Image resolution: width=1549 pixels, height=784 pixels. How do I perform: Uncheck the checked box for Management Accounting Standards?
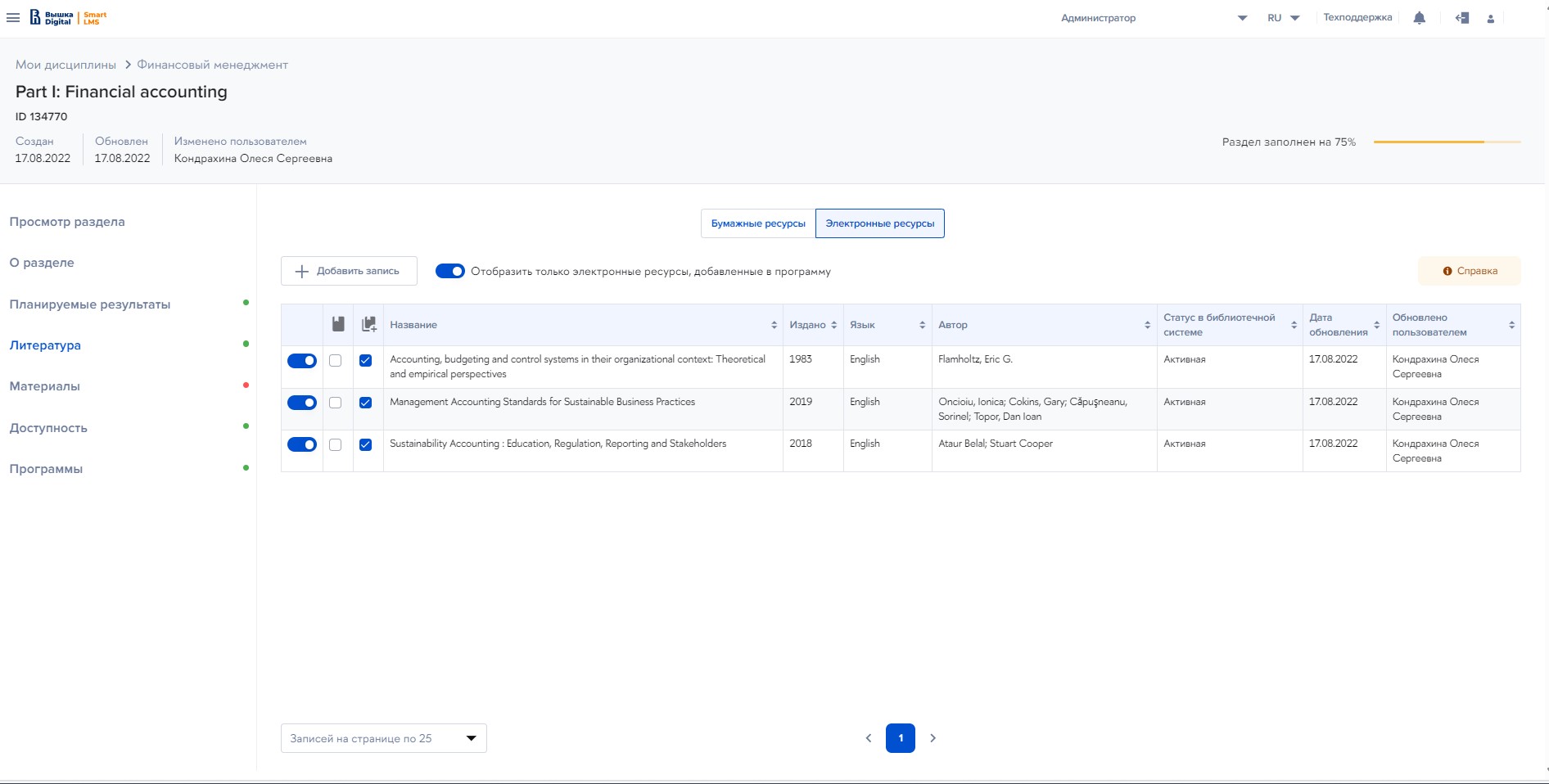[365, 403]
